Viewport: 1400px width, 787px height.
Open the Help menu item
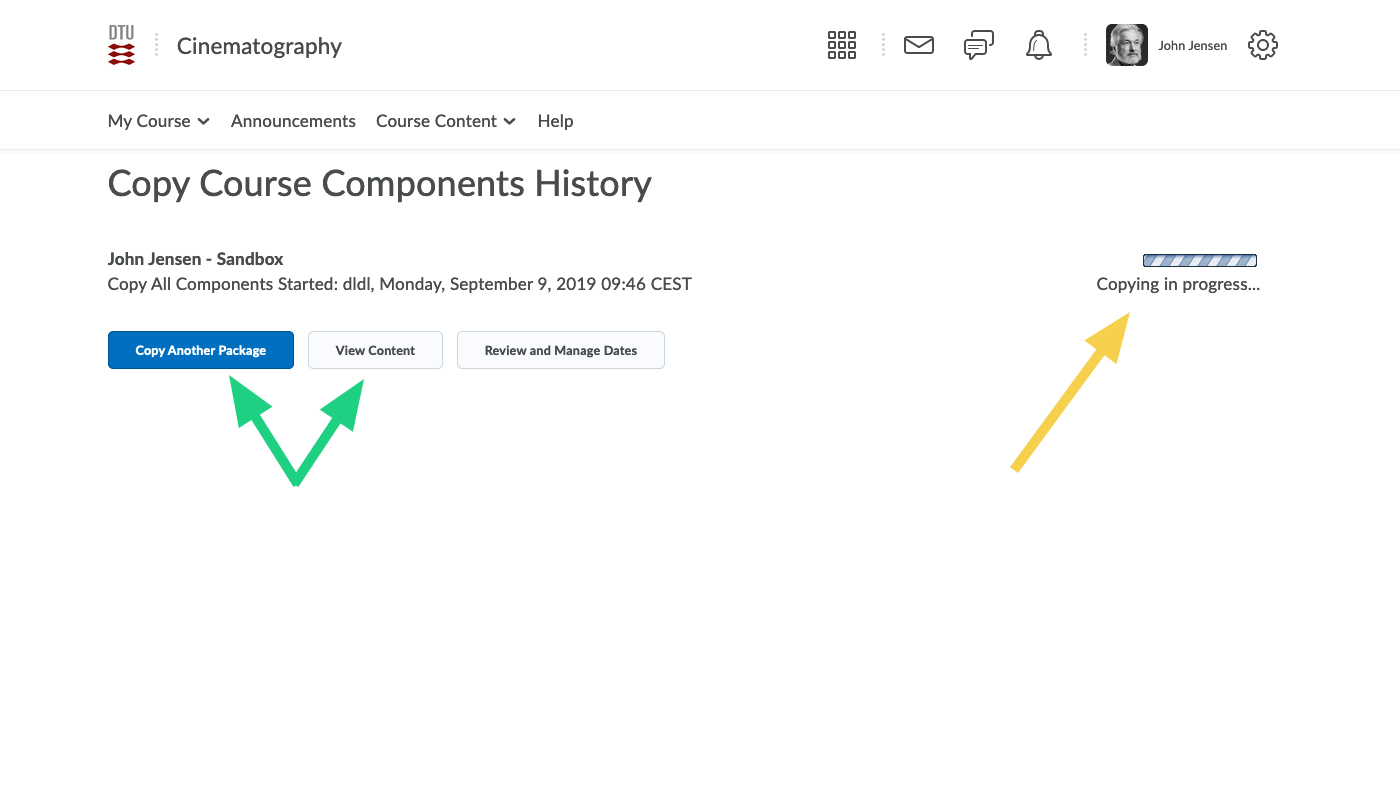(555, 121)
